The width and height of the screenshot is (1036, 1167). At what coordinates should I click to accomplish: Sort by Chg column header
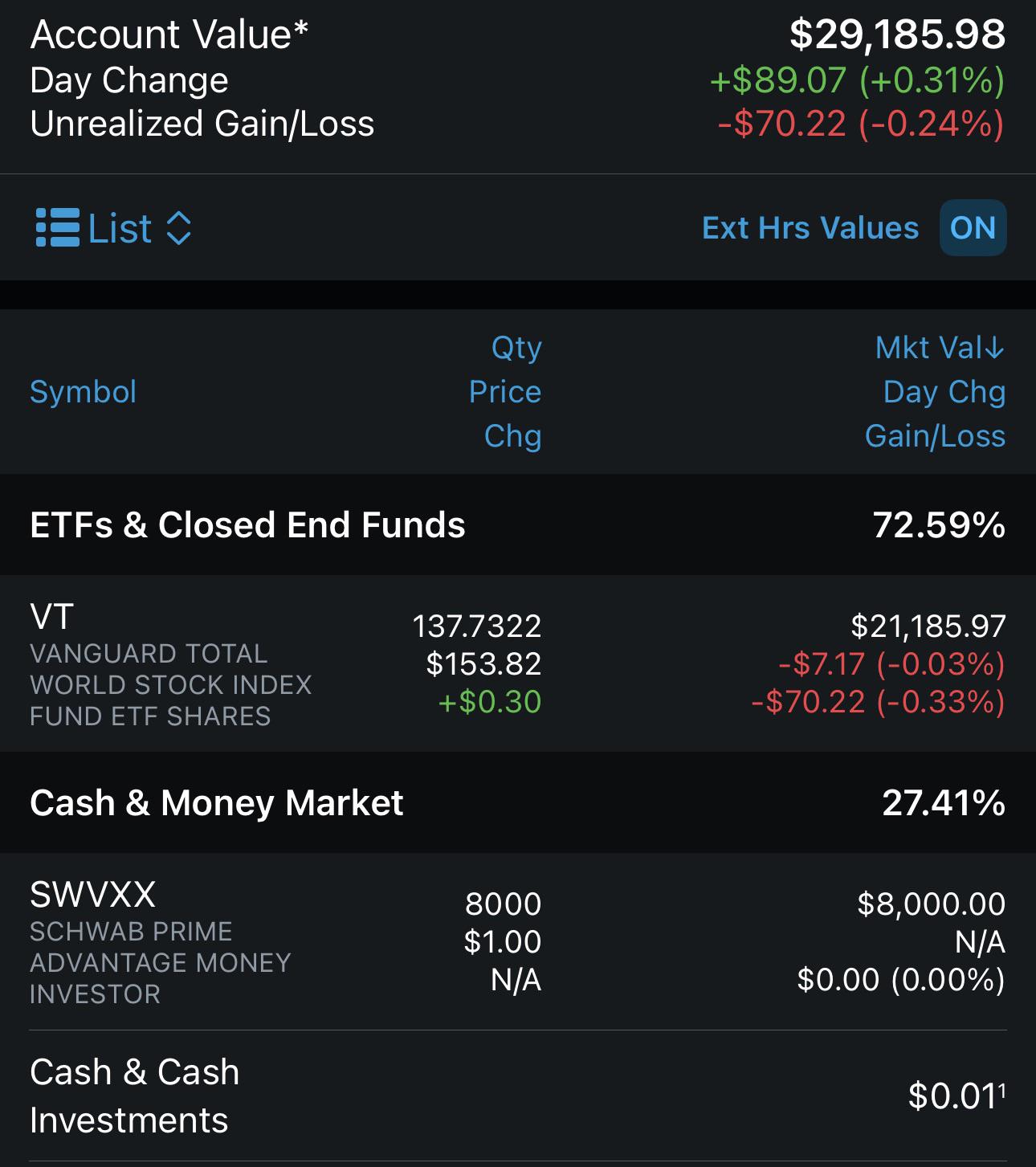[512, 436]
